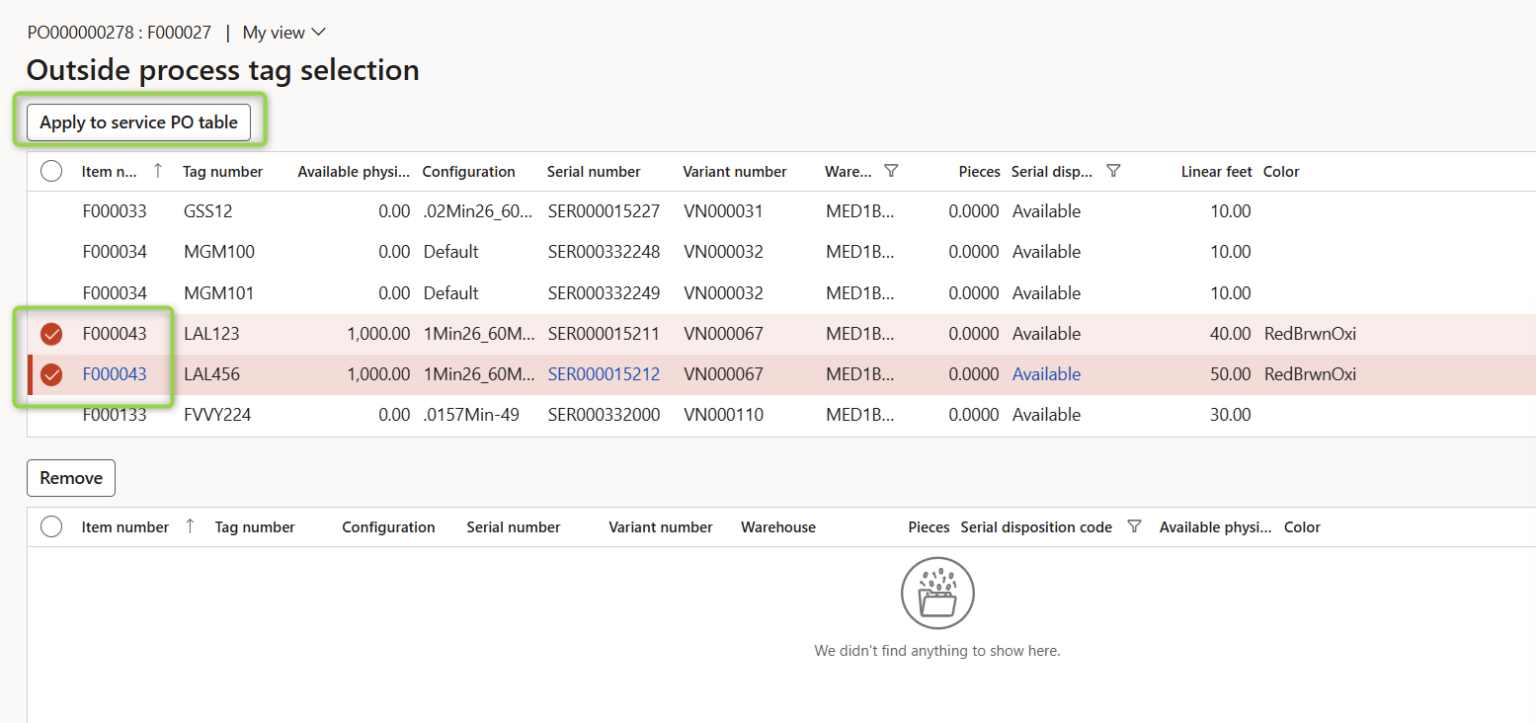
Task: Click the sort arrow on Item number header
Action: (158, 170)
